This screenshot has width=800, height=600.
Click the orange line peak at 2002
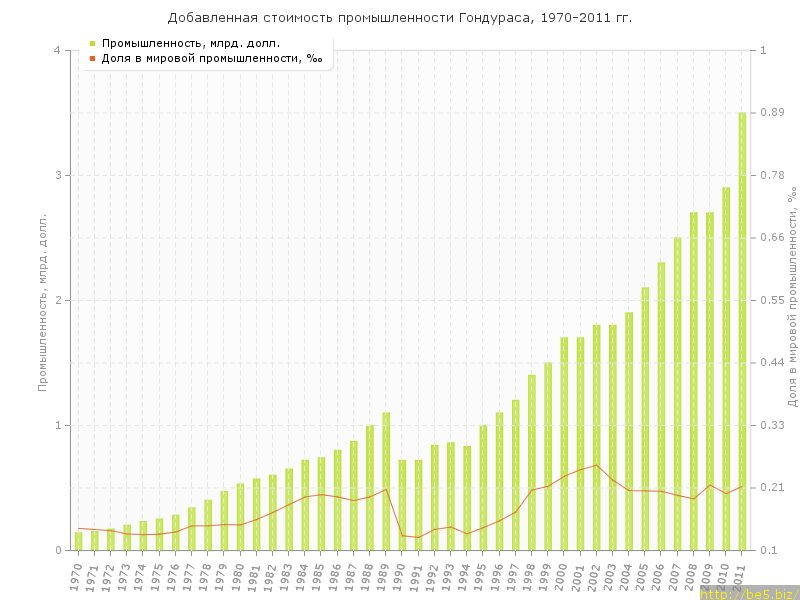coord(596,465)
